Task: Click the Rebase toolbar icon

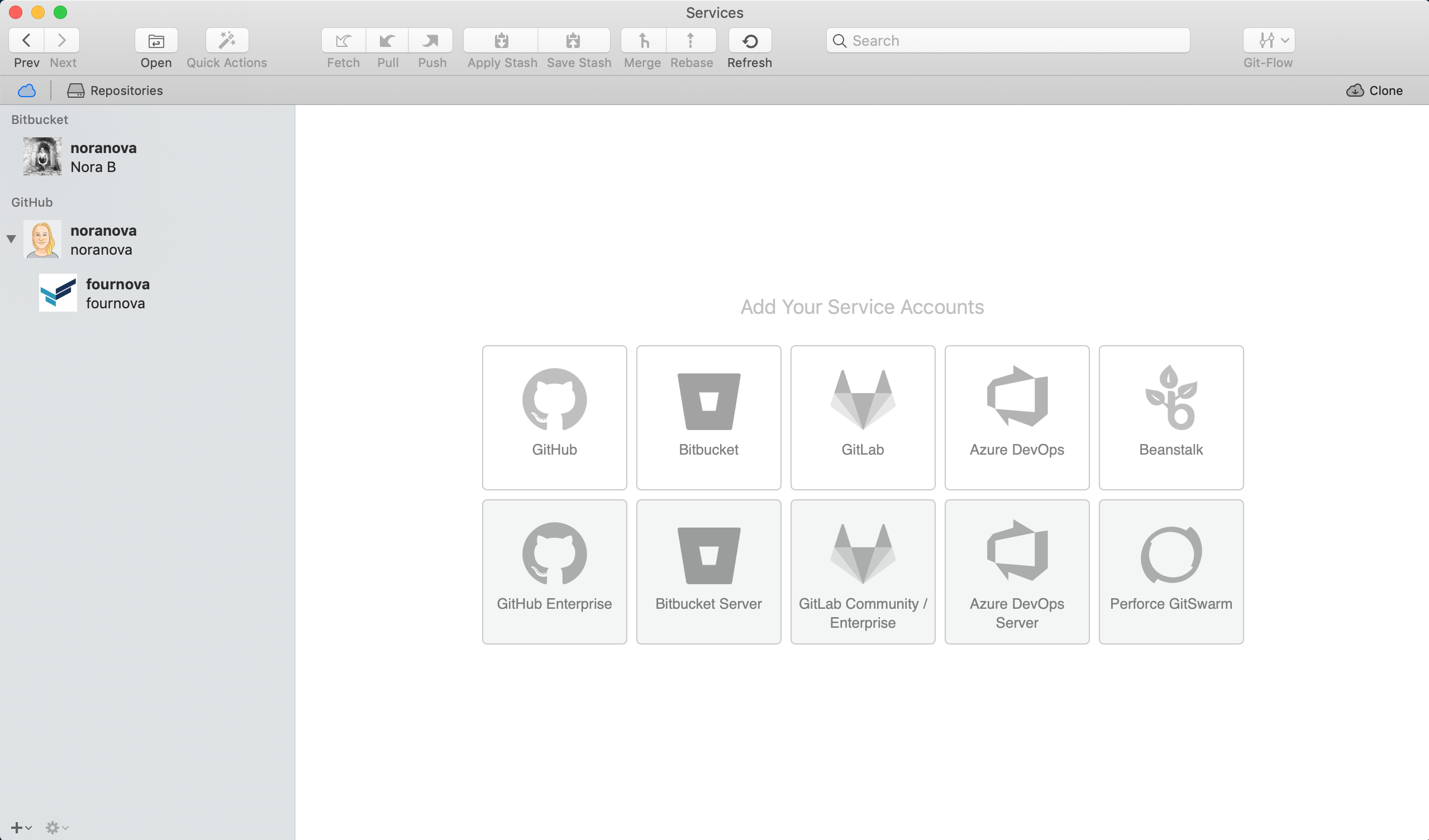Action: 690,40
